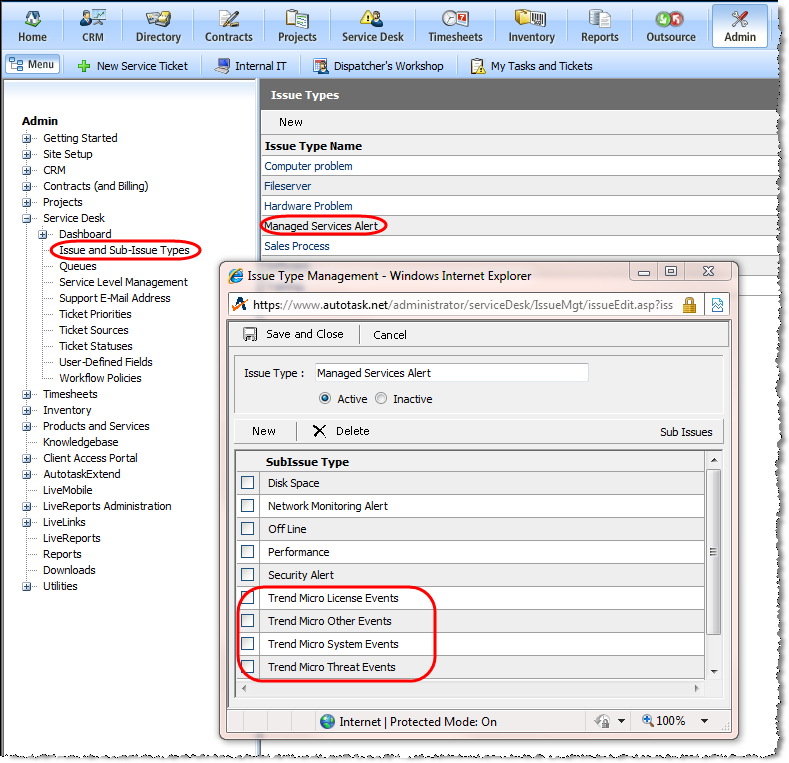The height and width of the screenshot is (763, 789).
Task: Open the Hardware Problem issue type link
Action: pyautogui.click(x=308, y=206)
